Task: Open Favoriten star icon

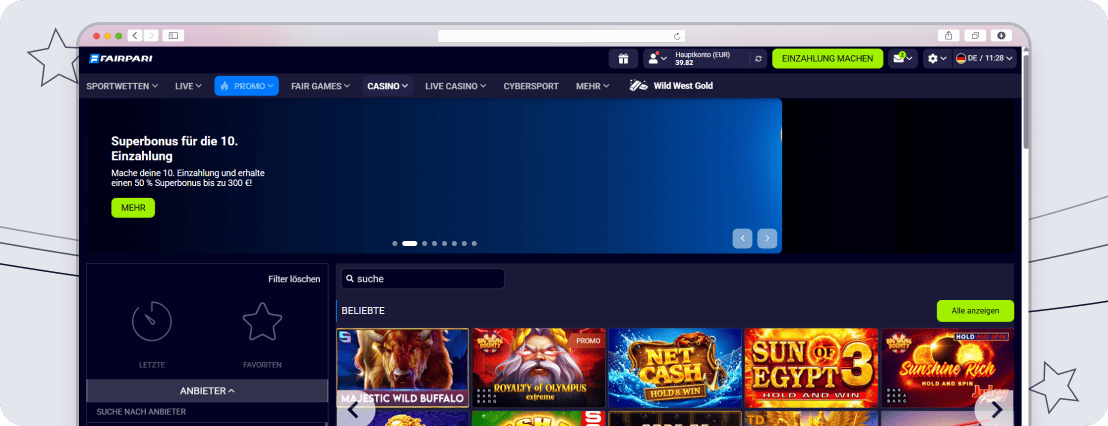Action: pyautogui.click(x=262, y=321)
